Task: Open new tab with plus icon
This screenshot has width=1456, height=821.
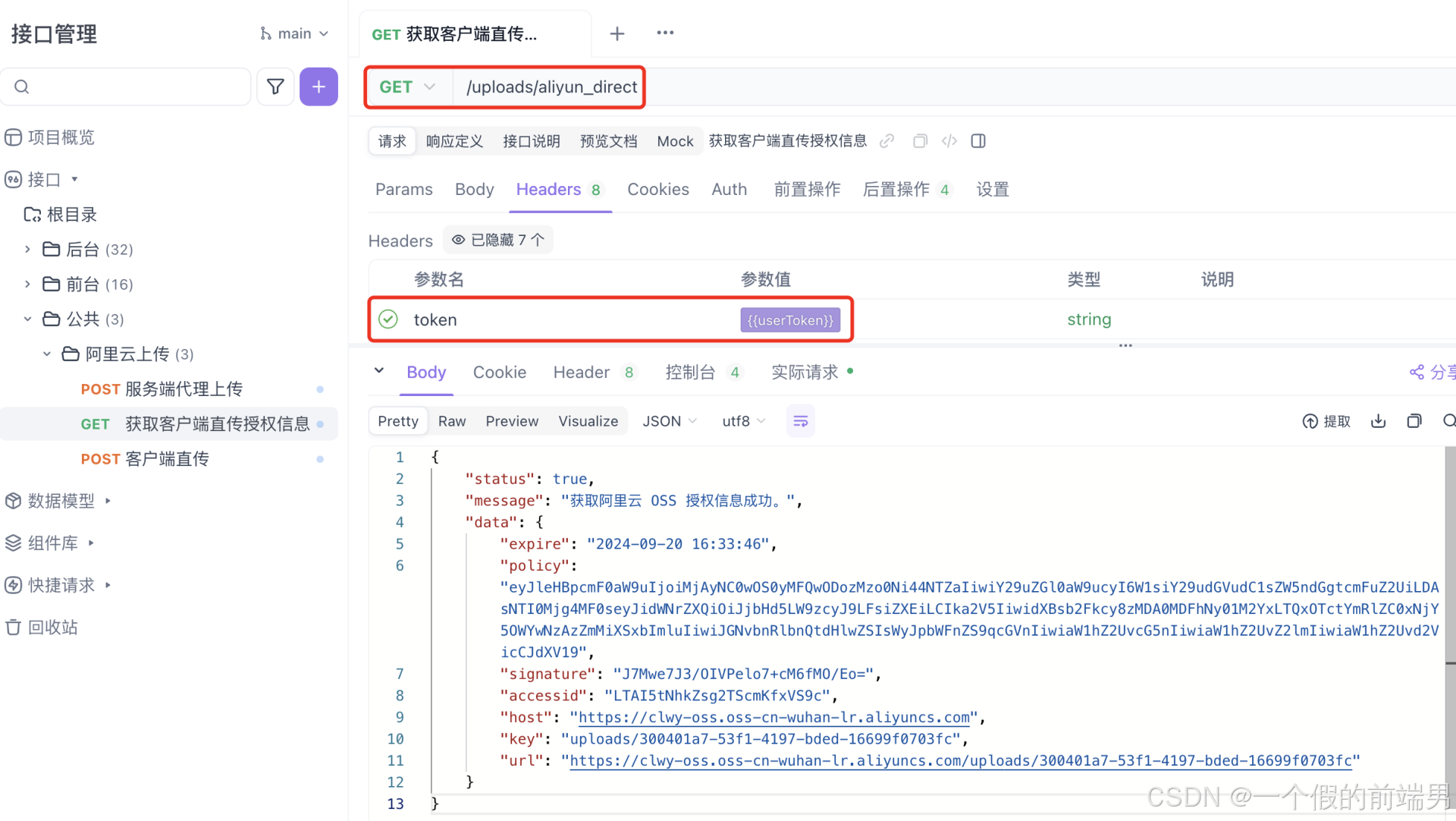Action: (x=617, y=33)
